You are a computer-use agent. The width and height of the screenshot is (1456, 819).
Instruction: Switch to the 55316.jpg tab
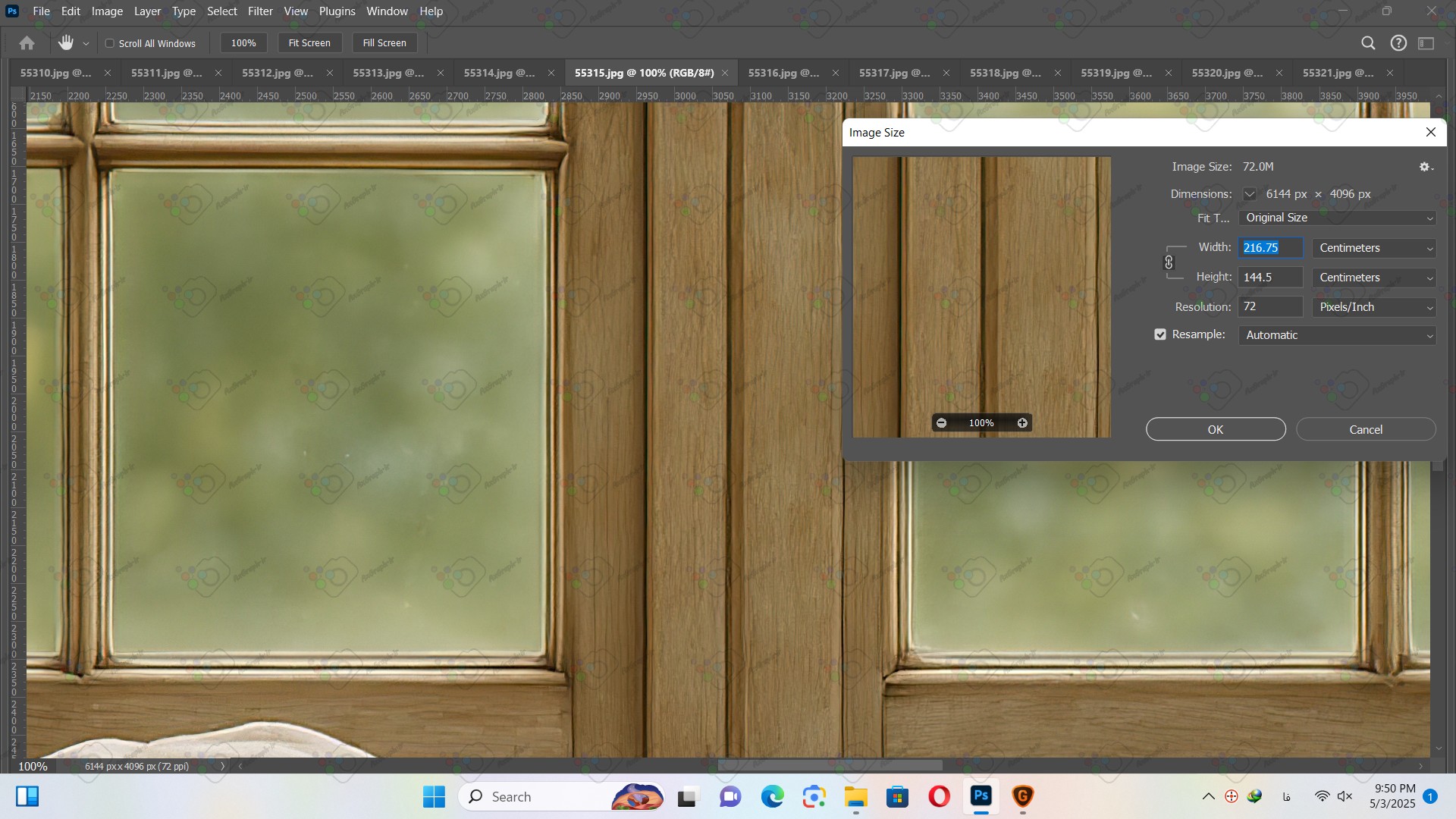[783, 73]
